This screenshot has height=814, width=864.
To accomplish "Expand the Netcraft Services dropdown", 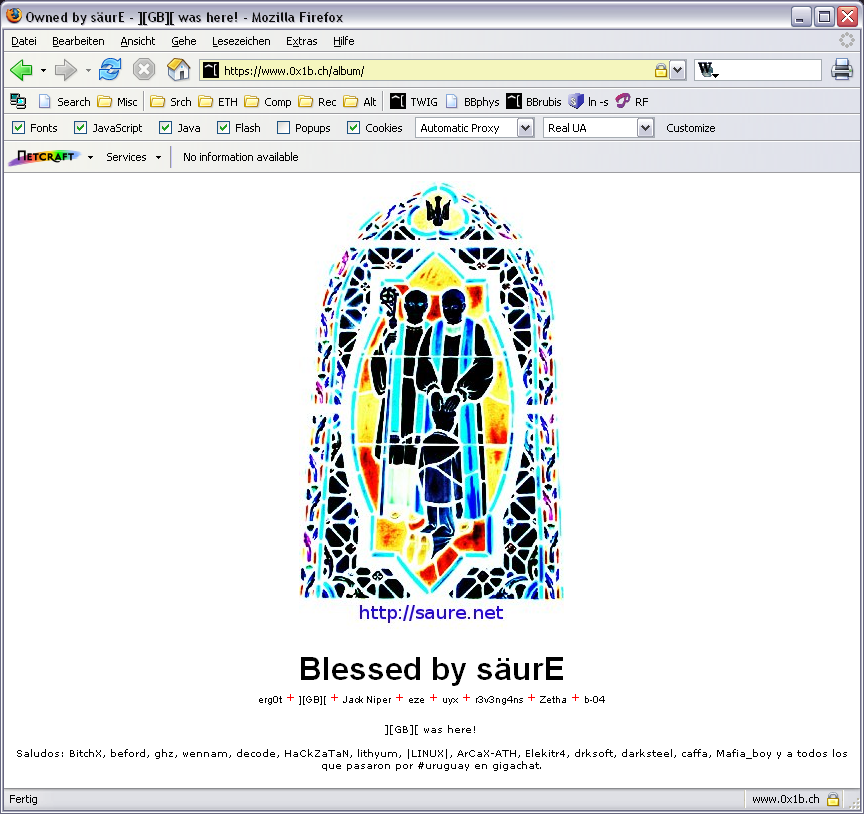I will click(x=159, y=158).
